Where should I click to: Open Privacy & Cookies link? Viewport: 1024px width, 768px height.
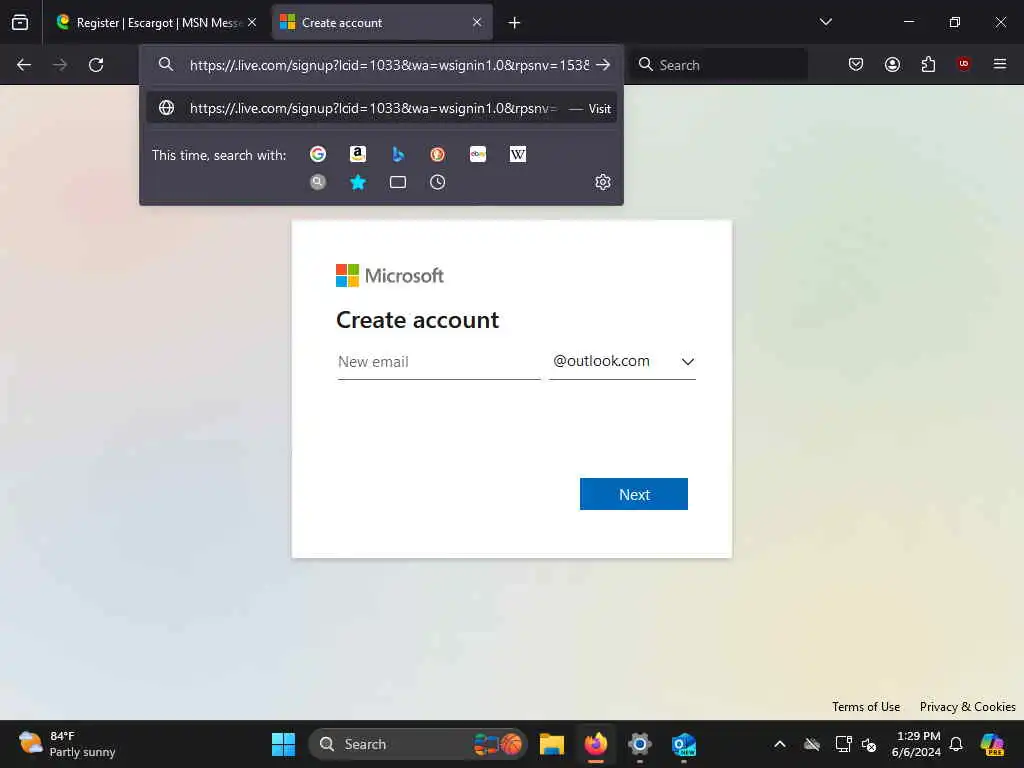(x=967, y=707)
